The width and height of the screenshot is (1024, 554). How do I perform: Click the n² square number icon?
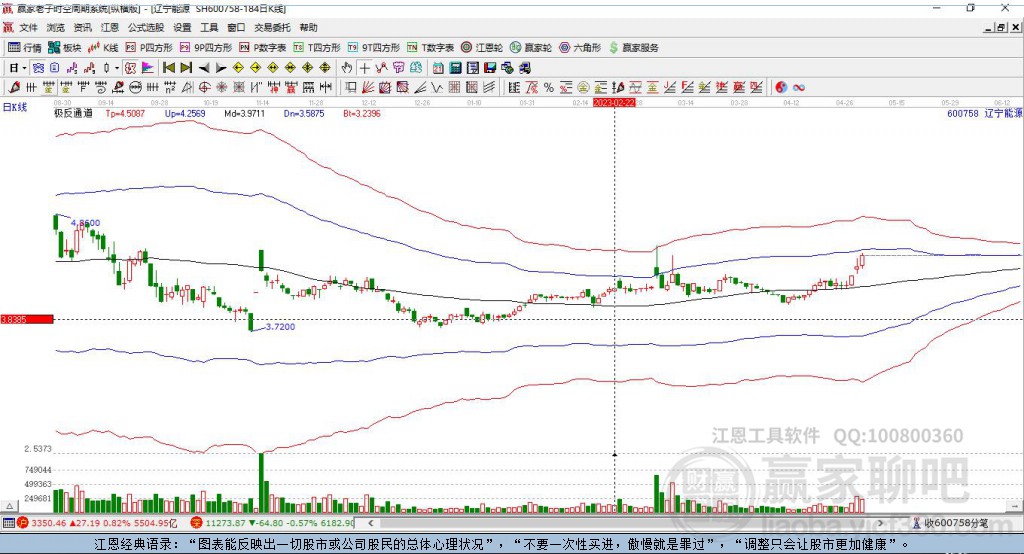170,88
